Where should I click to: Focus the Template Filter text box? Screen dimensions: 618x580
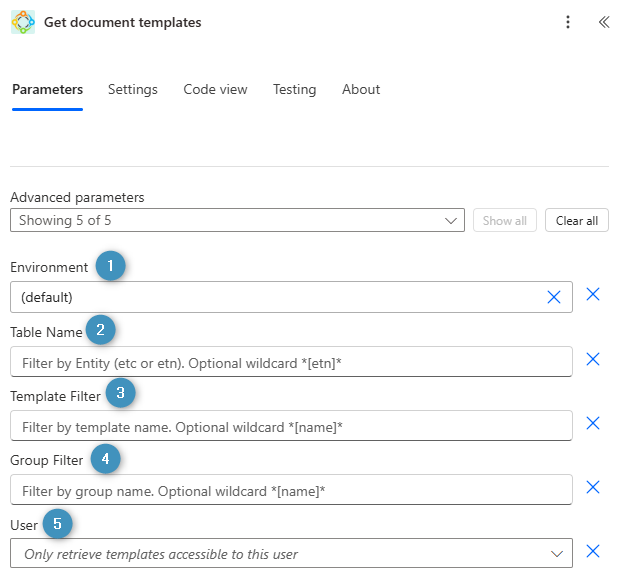point(290,426)
